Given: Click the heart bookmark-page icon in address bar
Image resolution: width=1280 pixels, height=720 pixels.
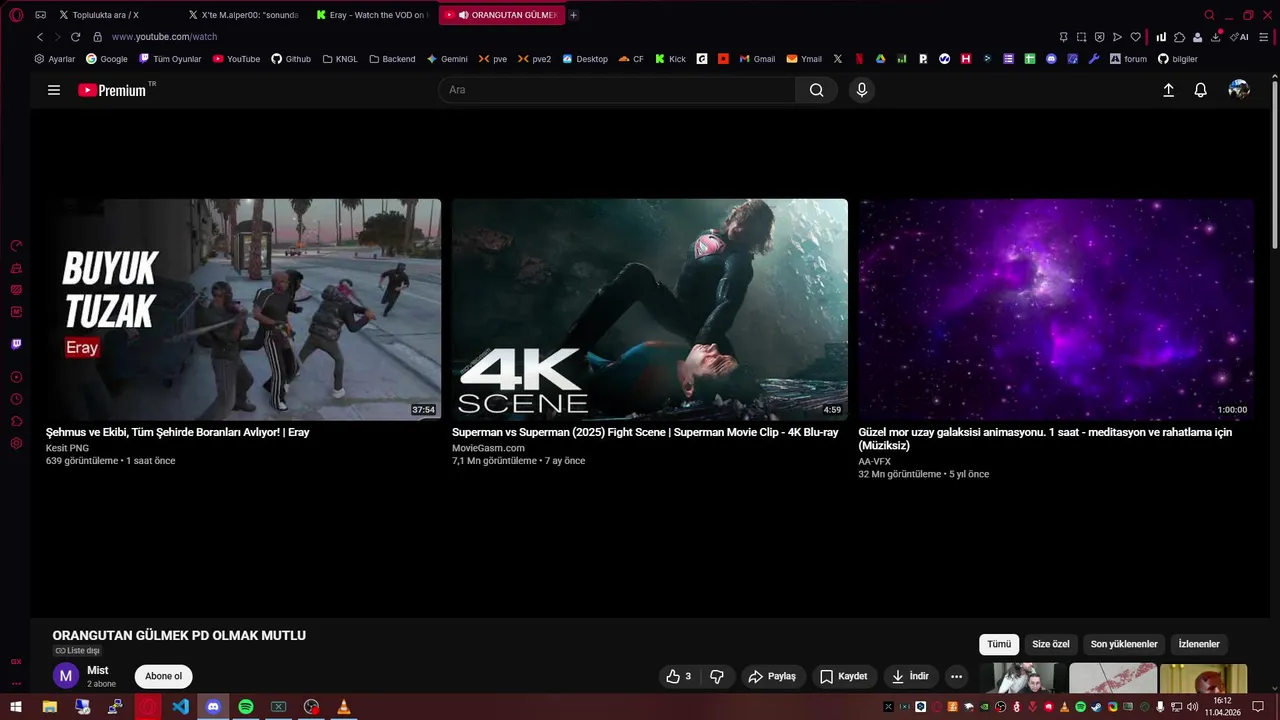Looking at the screenshot, I should (x=1136, y=37).
